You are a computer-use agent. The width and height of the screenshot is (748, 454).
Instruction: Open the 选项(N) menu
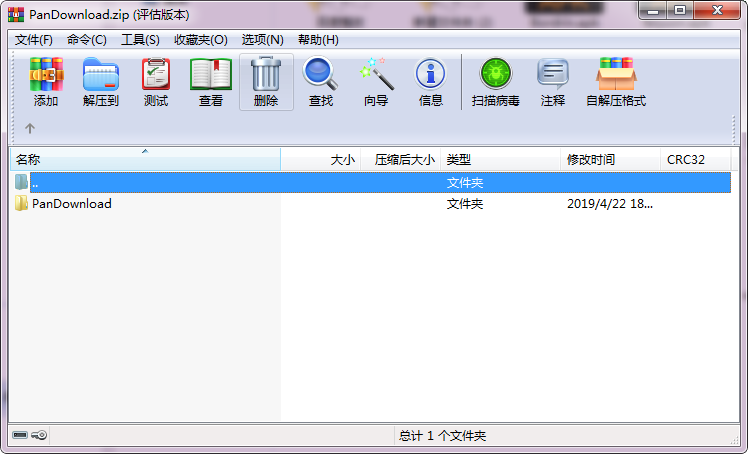coord(262,40)
